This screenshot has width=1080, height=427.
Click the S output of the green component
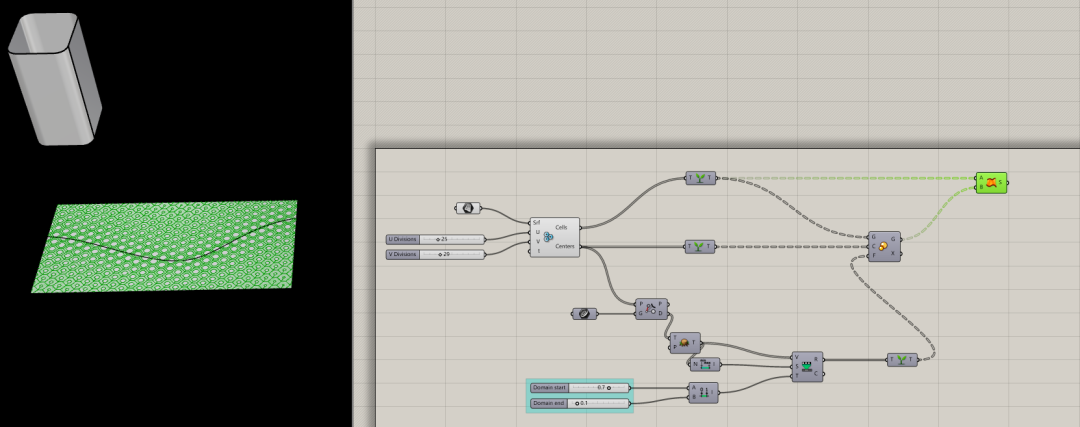coord(1001,183)
